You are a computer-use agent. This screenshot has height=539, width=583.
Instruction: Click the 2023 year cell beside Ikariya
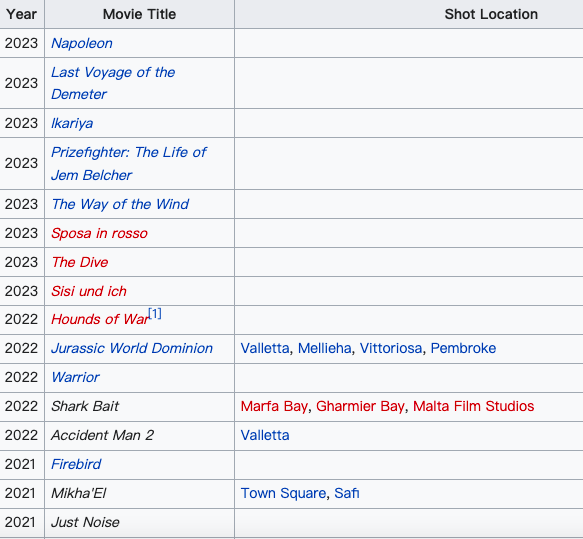tap(22, 123)
